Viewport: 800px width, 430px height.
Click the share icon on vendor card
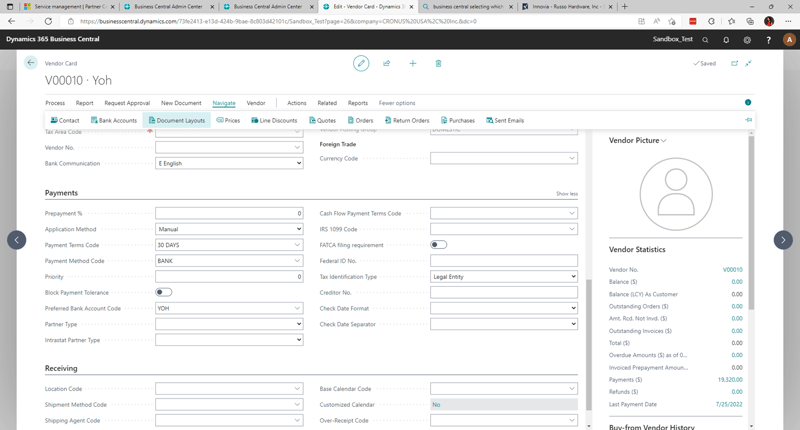pos(387,63)
